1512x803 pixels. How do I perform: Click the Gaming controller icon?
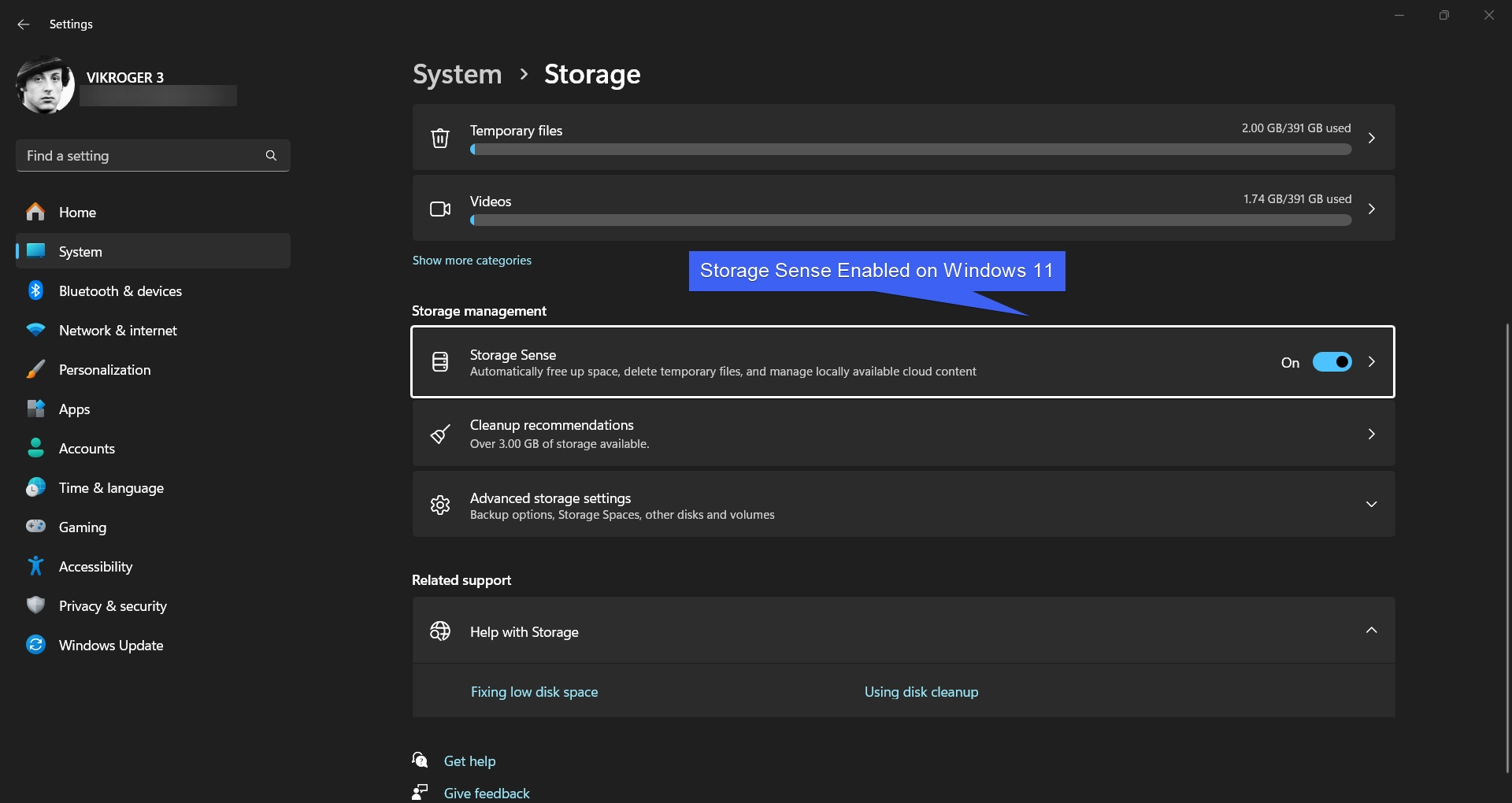35,527
